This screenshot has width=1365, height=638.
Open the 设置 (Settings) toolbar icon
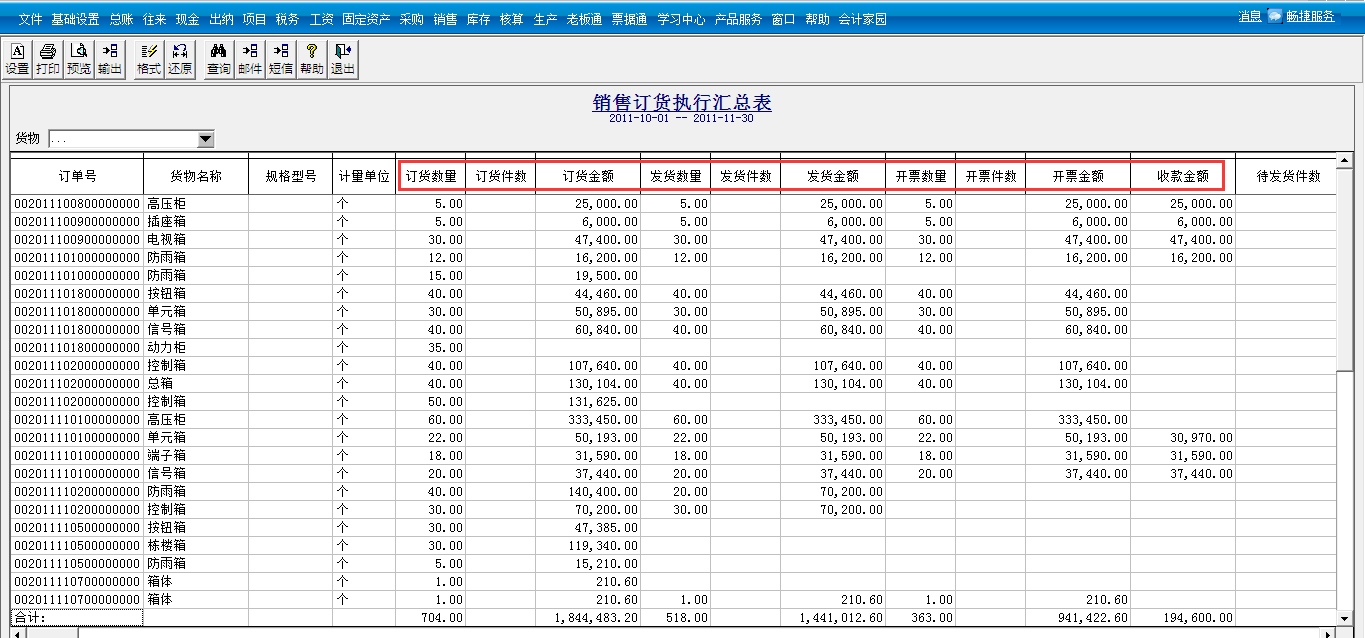16,58
